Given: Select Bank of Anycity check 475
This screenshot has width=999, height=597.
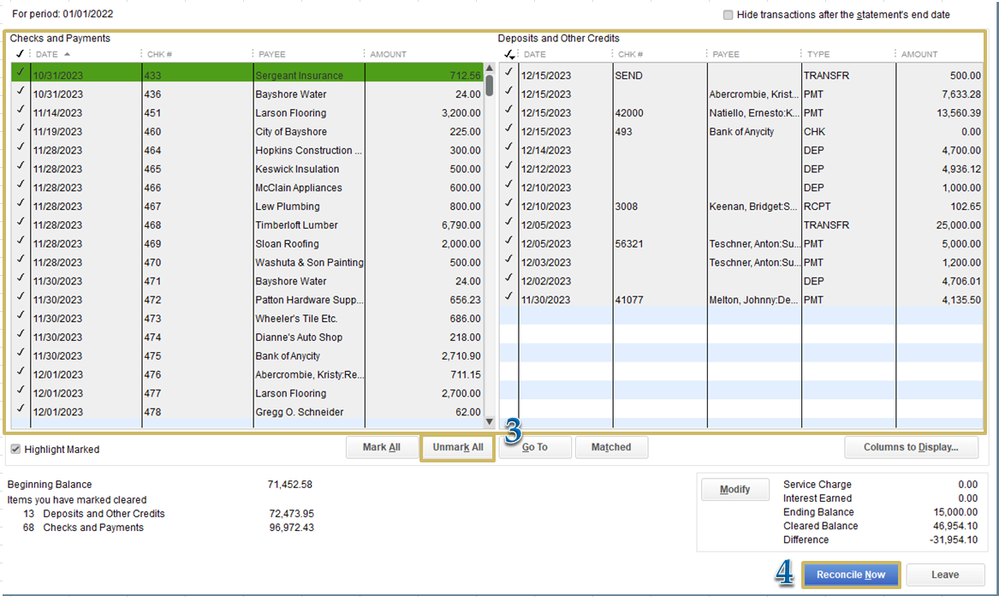Looking at the screenshot, I should (x=247, y=356).
